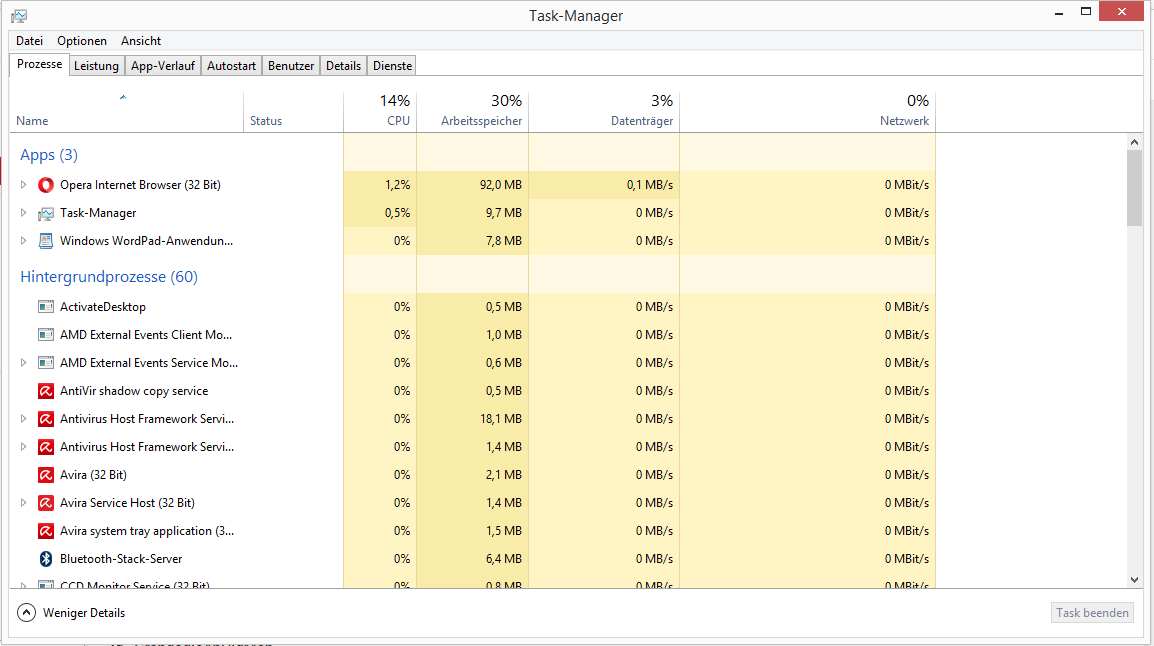Expand the 18,1 MB Antivirus Host Framework entry
This screenshot has width=1154, height=646.
[x=23, y=419]
